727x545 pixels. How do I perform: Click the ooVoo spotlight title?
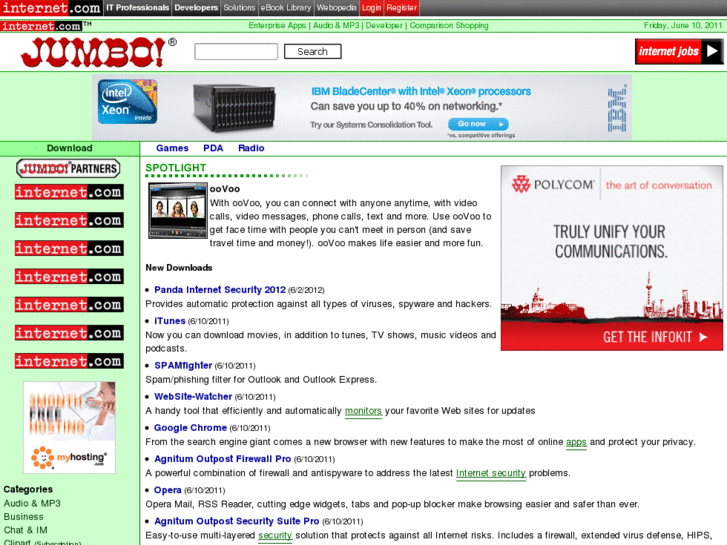coord(224,189)
